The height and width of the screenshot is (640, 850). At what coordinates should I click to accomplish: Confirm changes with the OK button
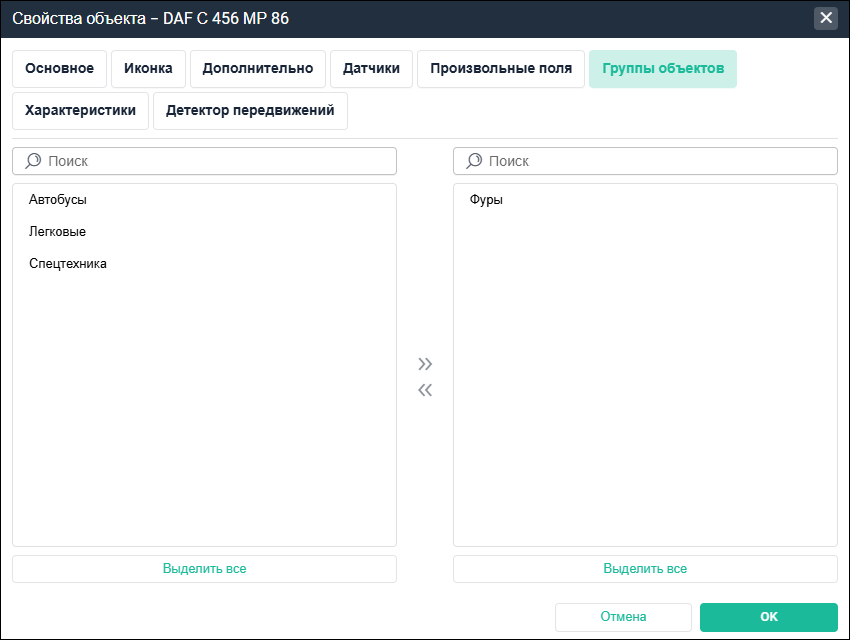(768, 617)
